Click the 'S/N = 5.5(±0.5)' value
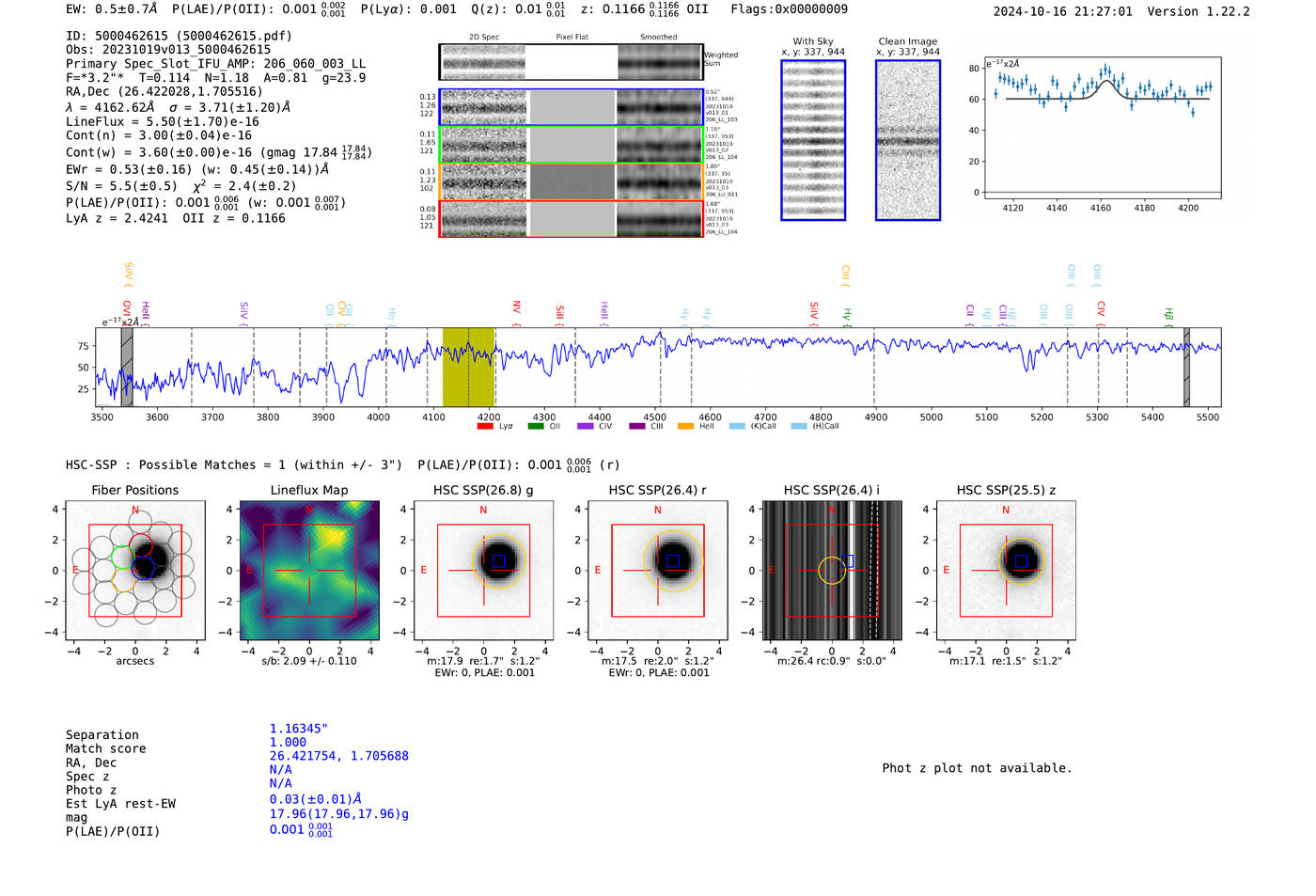 point(121,186)
